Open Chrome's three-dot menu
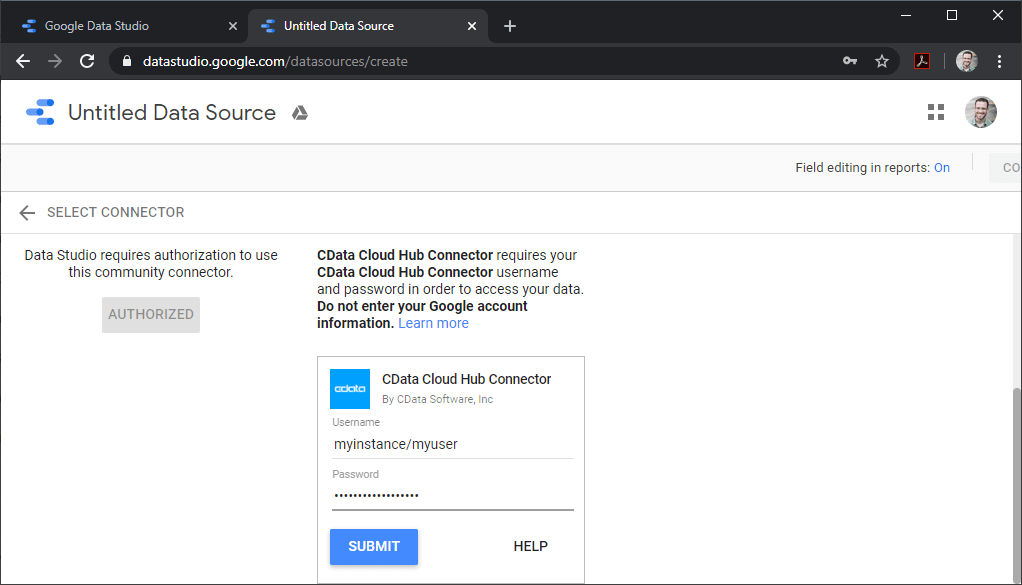The image size is (1022, 585). [999, 61]
